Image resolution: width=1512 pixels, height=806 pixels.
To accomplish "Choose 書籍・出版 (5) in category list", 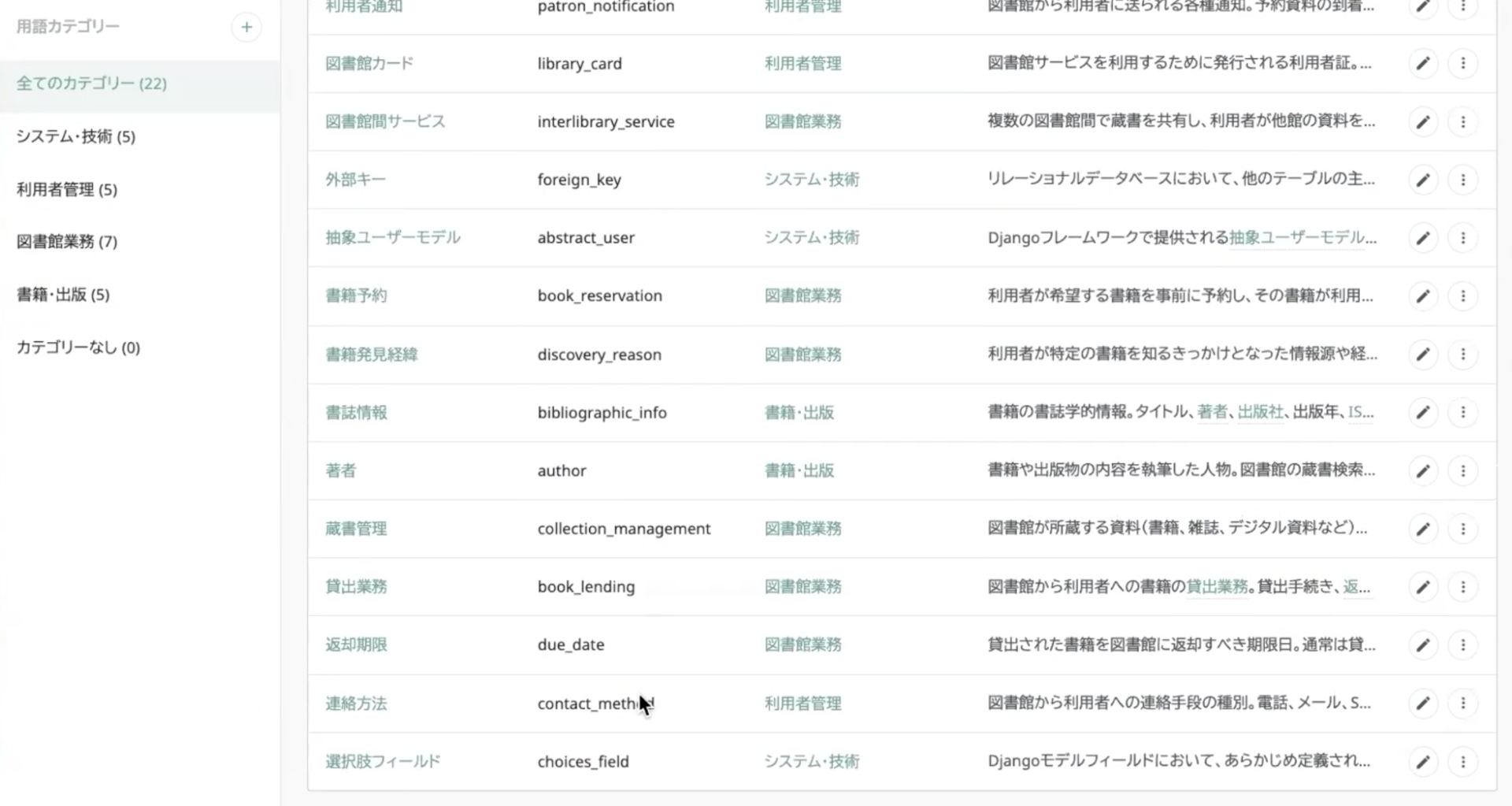I will point(63,295).
